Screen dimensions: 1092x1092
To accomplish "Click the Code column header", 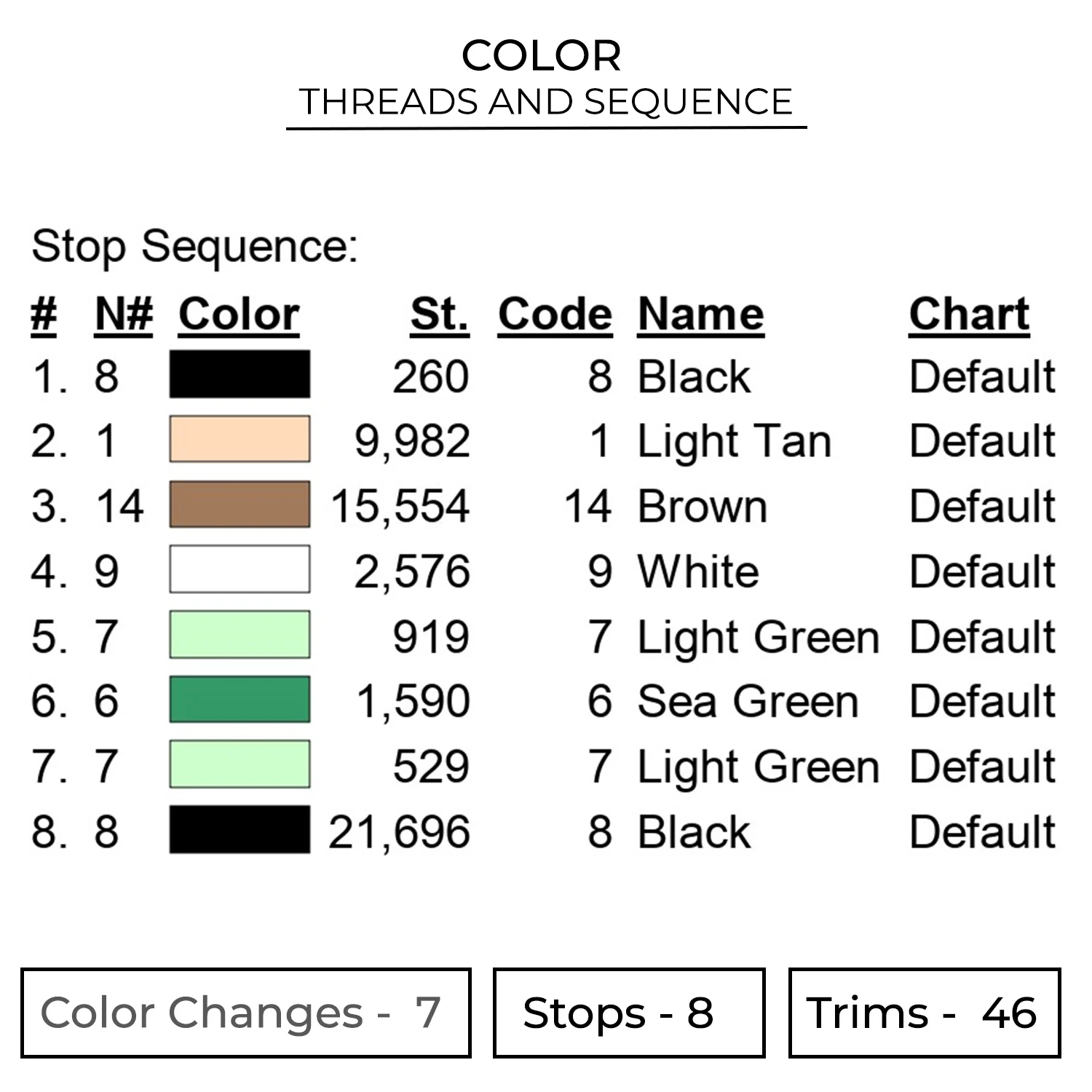I will [x=555, y=314].
